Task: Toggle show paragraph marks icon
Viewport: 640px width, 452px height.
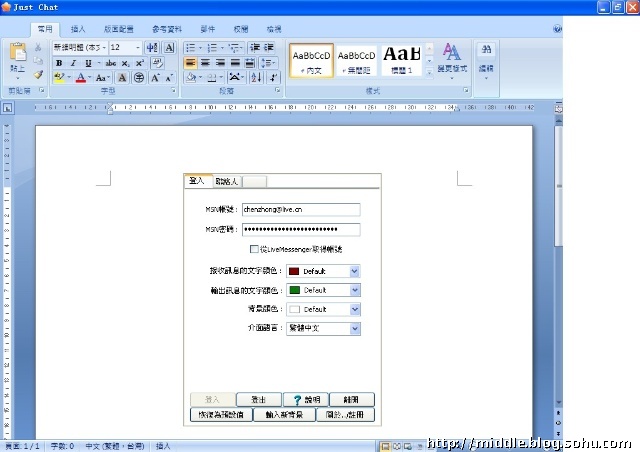Action: tap(273, 77)
